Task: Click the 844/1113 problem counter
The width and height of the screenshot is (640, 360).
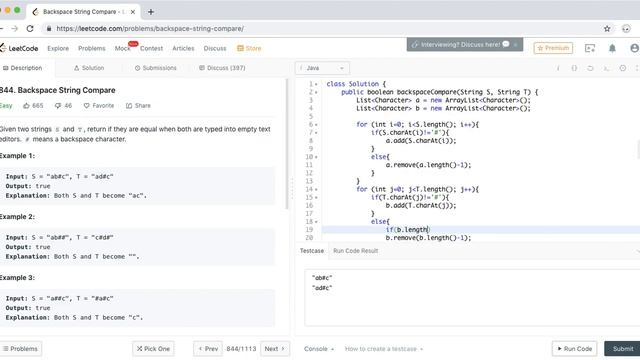Action: pyautogui.click(x=241, y=349)
